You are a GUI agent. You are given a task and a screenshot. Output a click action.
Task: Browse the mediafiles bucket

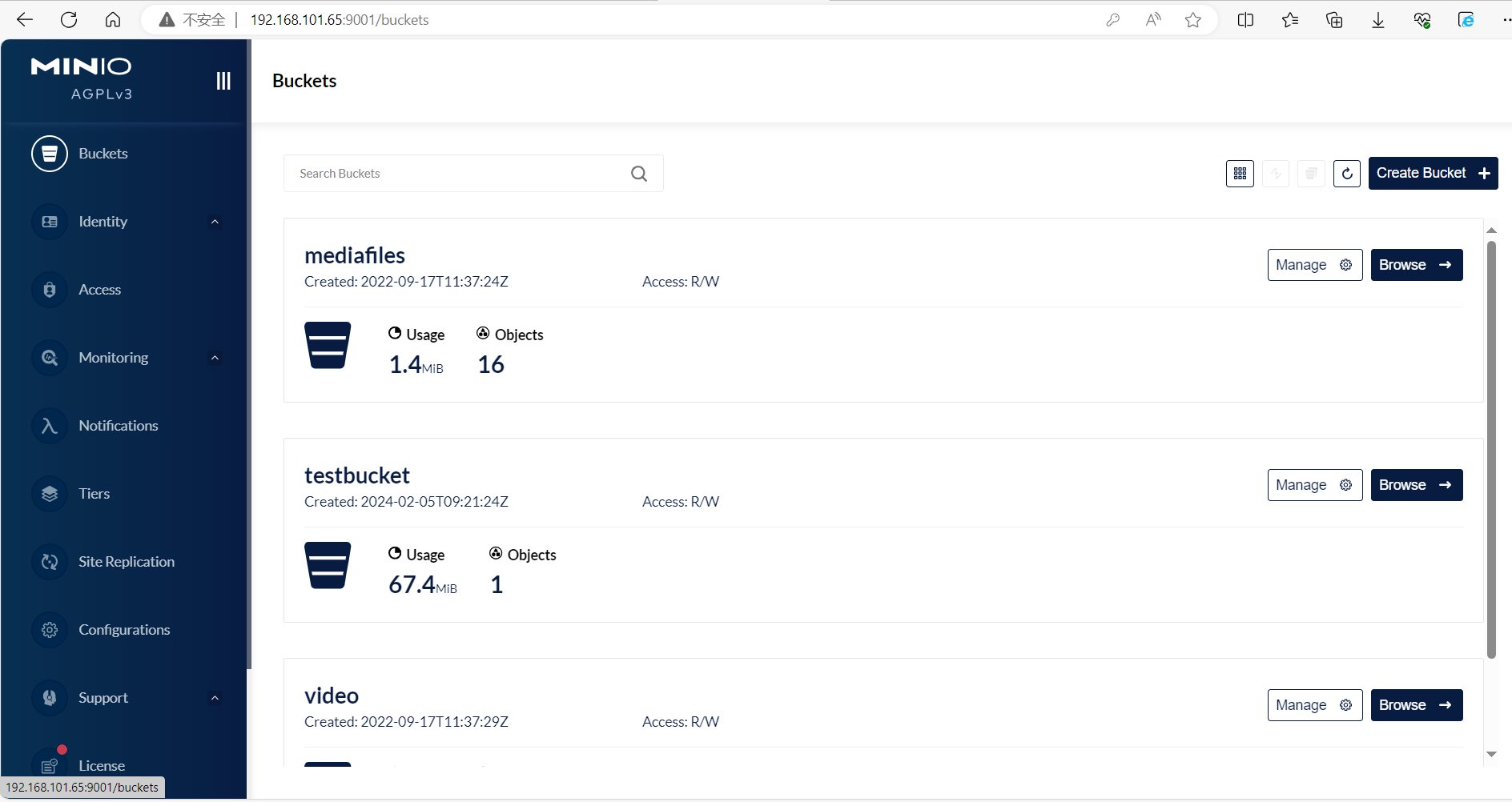pyautogui.click(x=1417, y=265)
